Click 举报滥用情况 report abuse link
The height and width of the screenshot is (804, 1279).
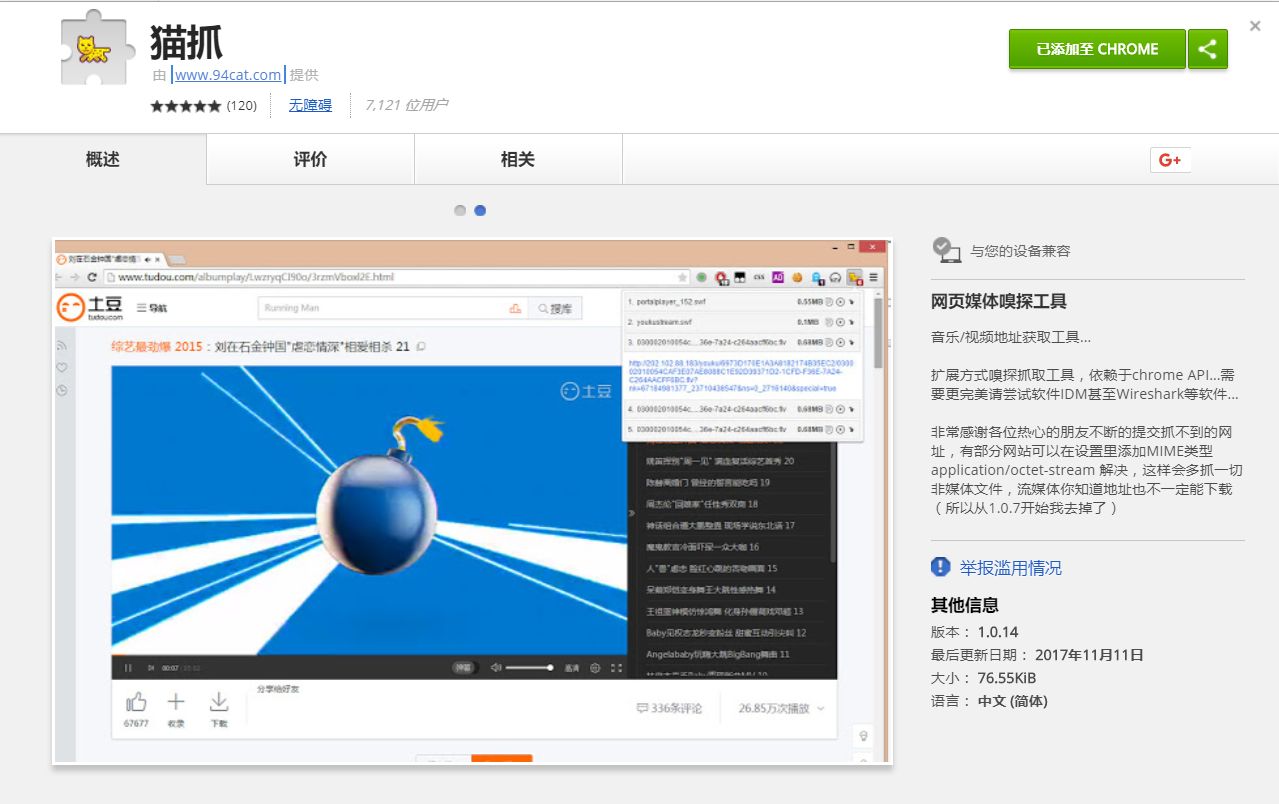coord(1011,568)
